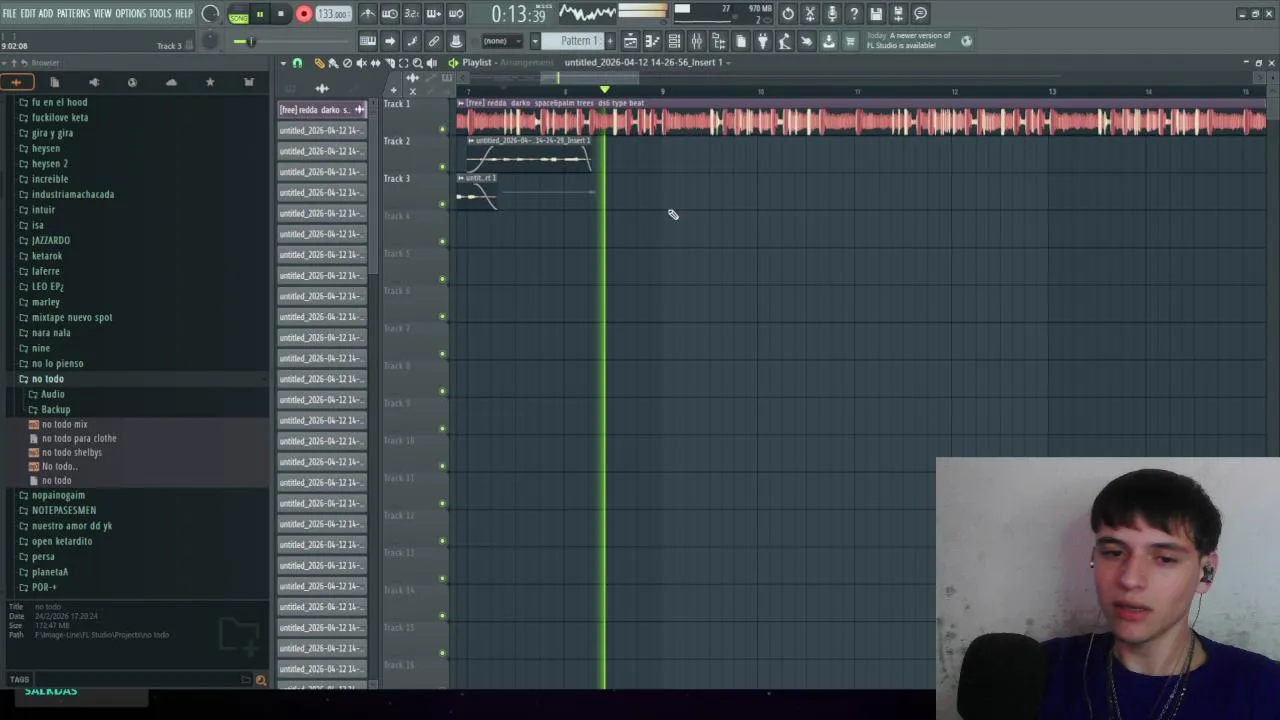The image size is (1280, 720).
Task: Click the microphone one-click recording icon
Action: coord(832,14)
